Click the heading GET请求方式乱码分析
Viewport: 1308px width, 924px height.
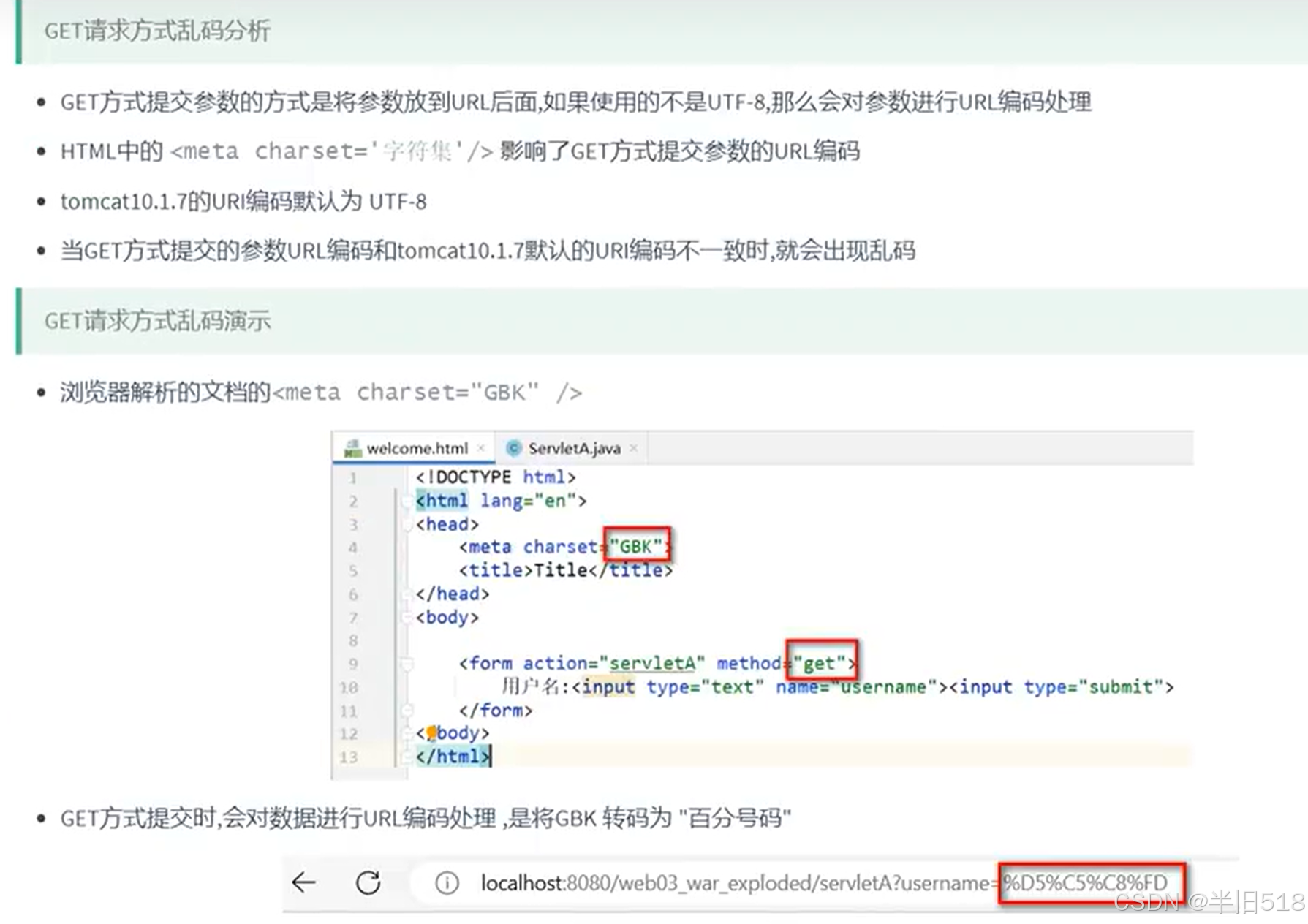coord(157,31)
